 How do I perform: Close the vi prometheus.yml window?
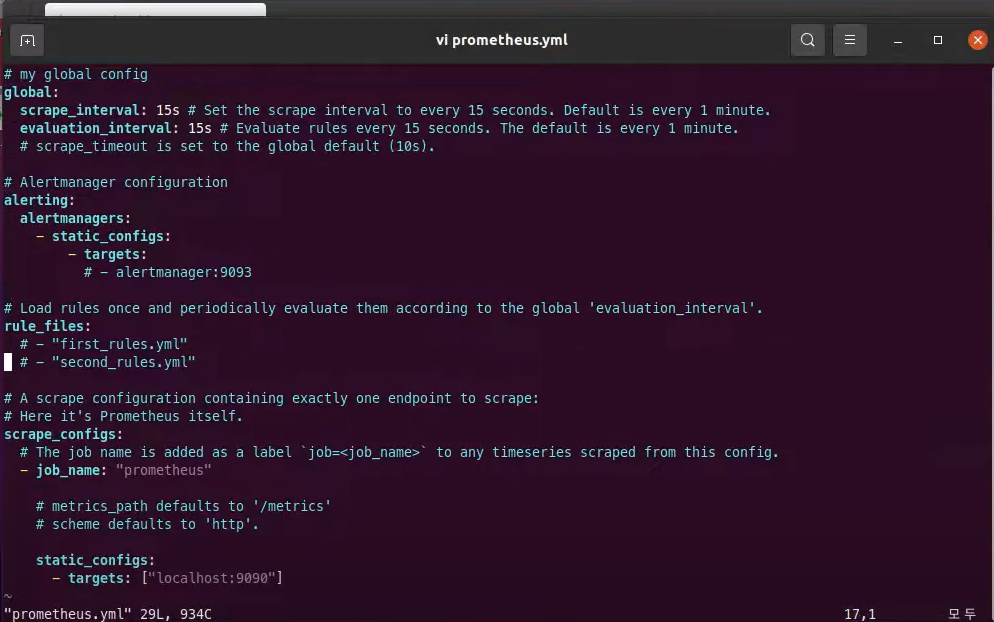tap(978, 40)
